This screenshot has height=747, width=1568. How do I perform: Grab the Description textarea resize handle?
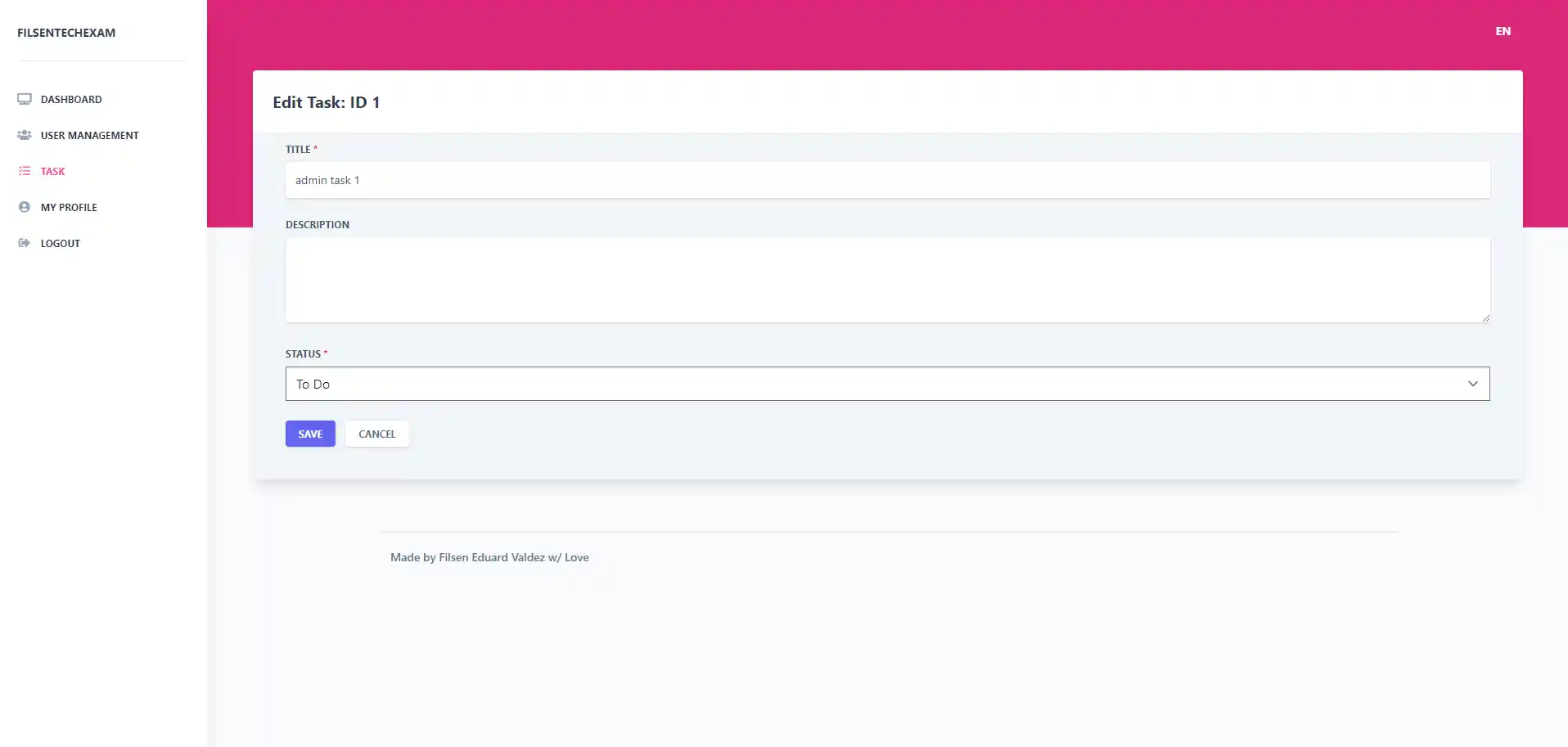1485,317
